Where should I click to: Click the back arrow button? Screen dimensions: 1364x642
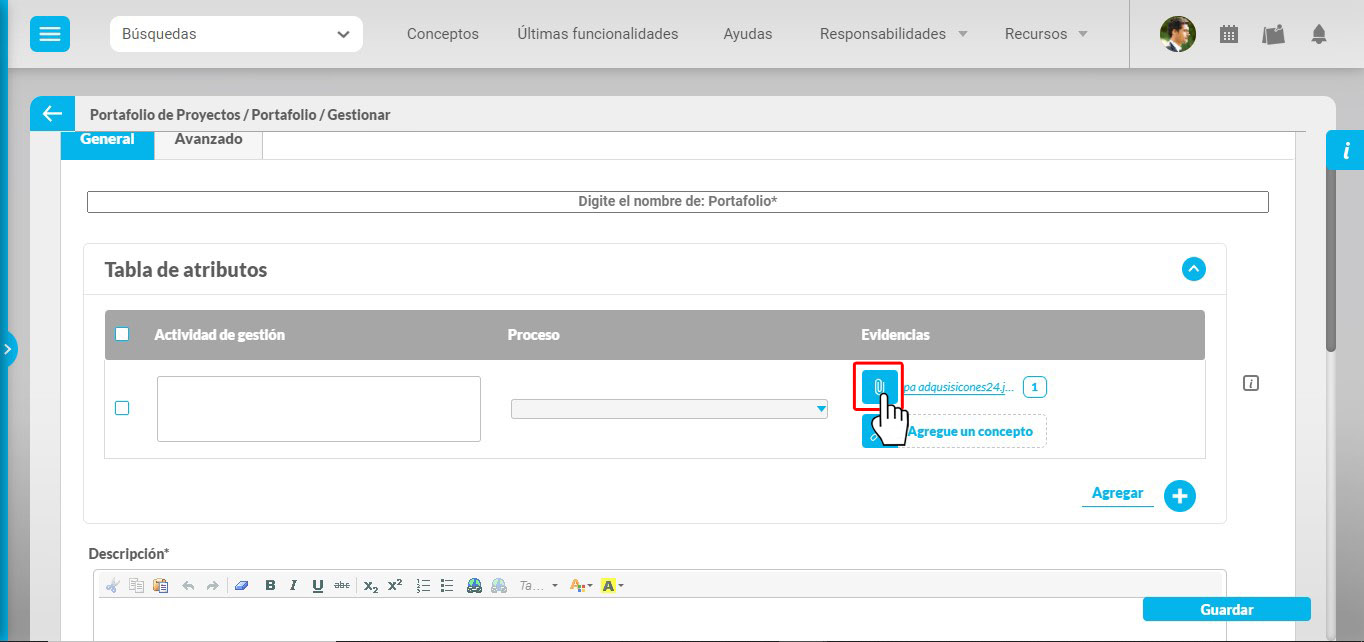click(x=52, y=114)
